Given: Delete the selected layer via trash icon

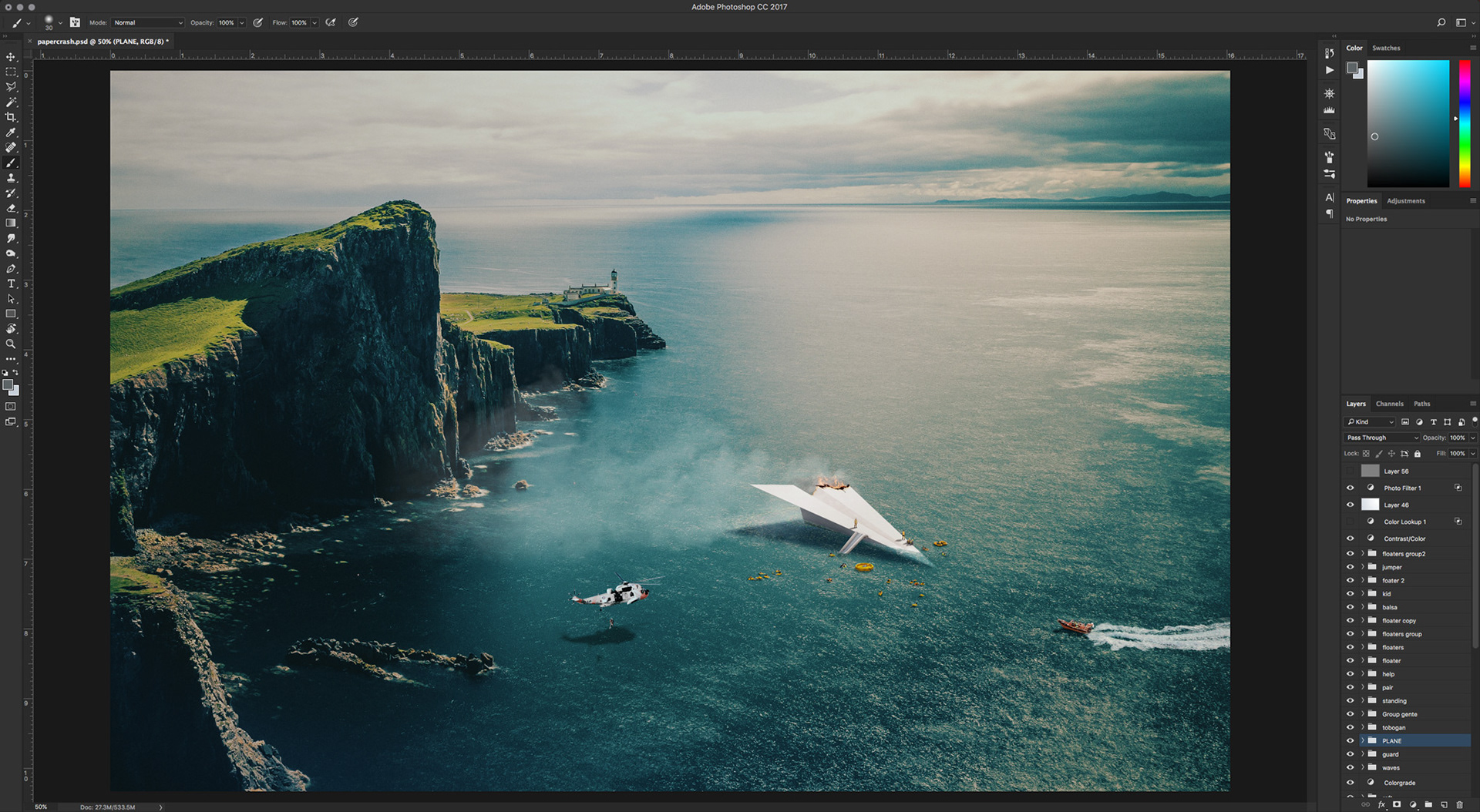Looking at the screenshot, I should (1459, 804).
